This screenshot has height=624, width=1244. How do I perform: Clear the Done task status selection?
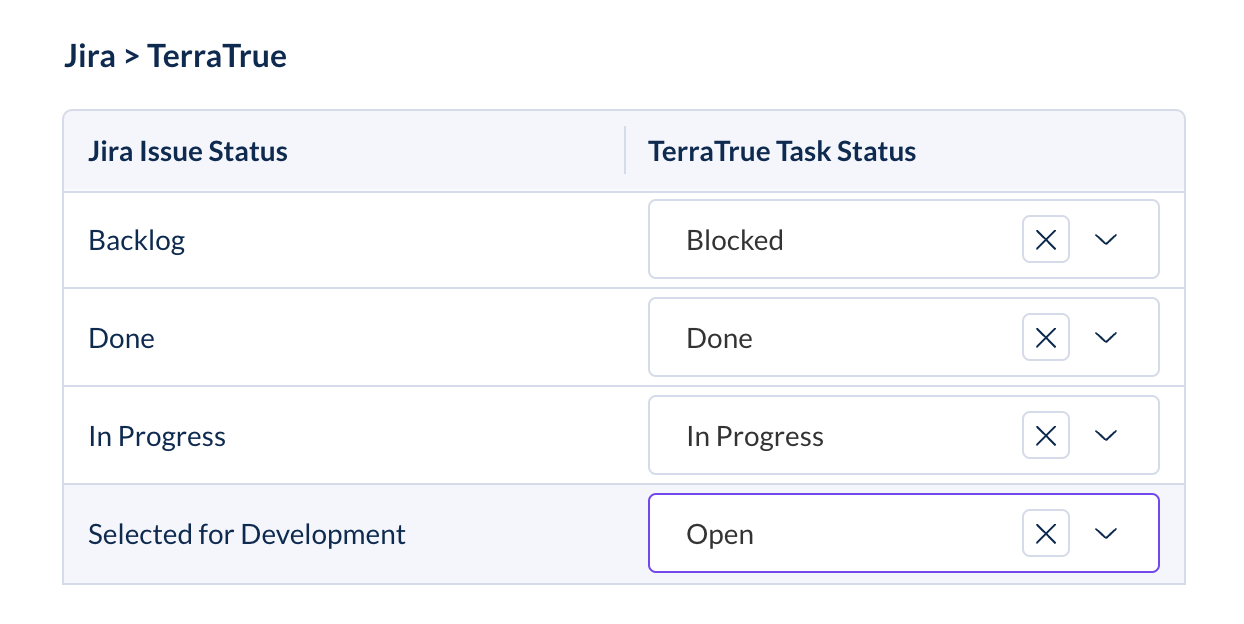pyautogui.click(x=1046, y=338)
